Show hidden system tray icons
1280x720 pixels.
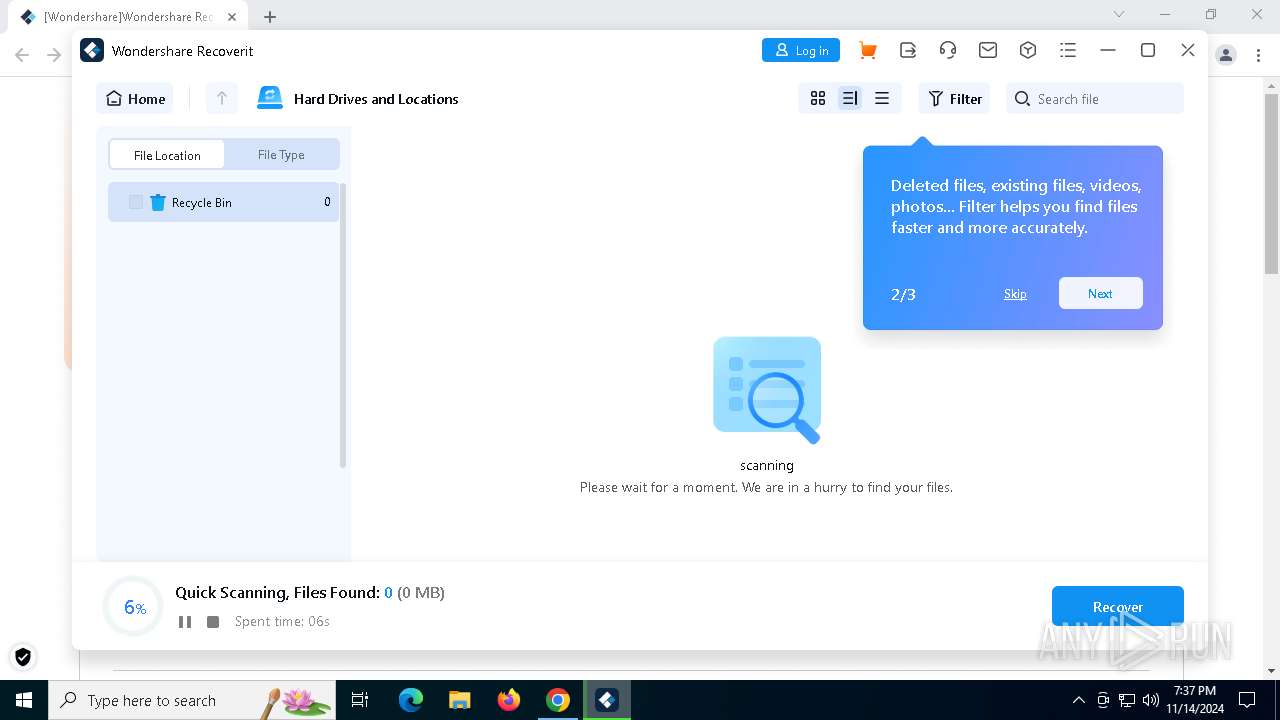click(1078, 700)
